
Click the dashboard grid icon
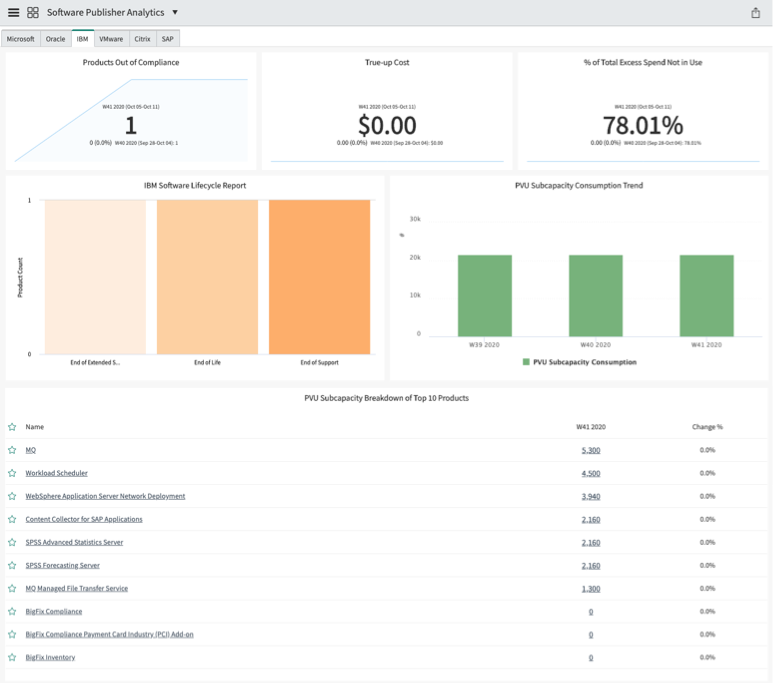[x=33, y=13]
